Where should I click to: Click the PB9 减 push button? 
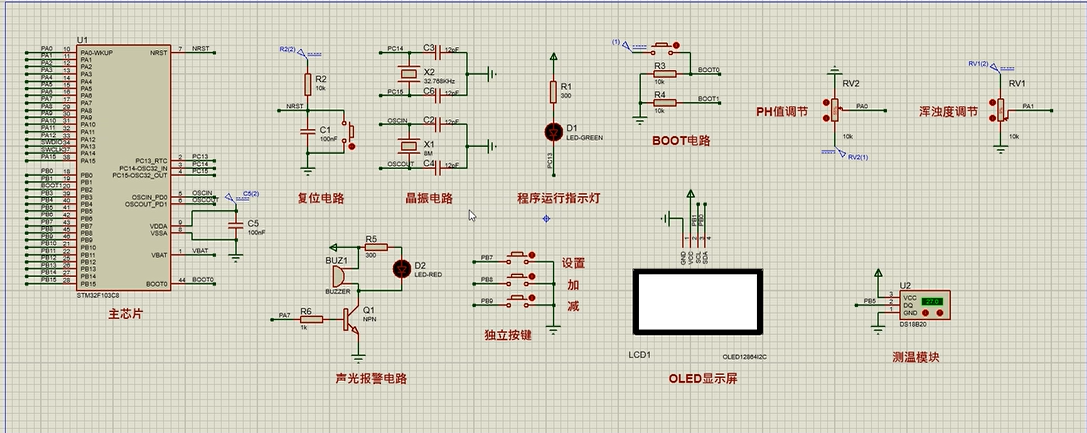click(x=521, y=301)
